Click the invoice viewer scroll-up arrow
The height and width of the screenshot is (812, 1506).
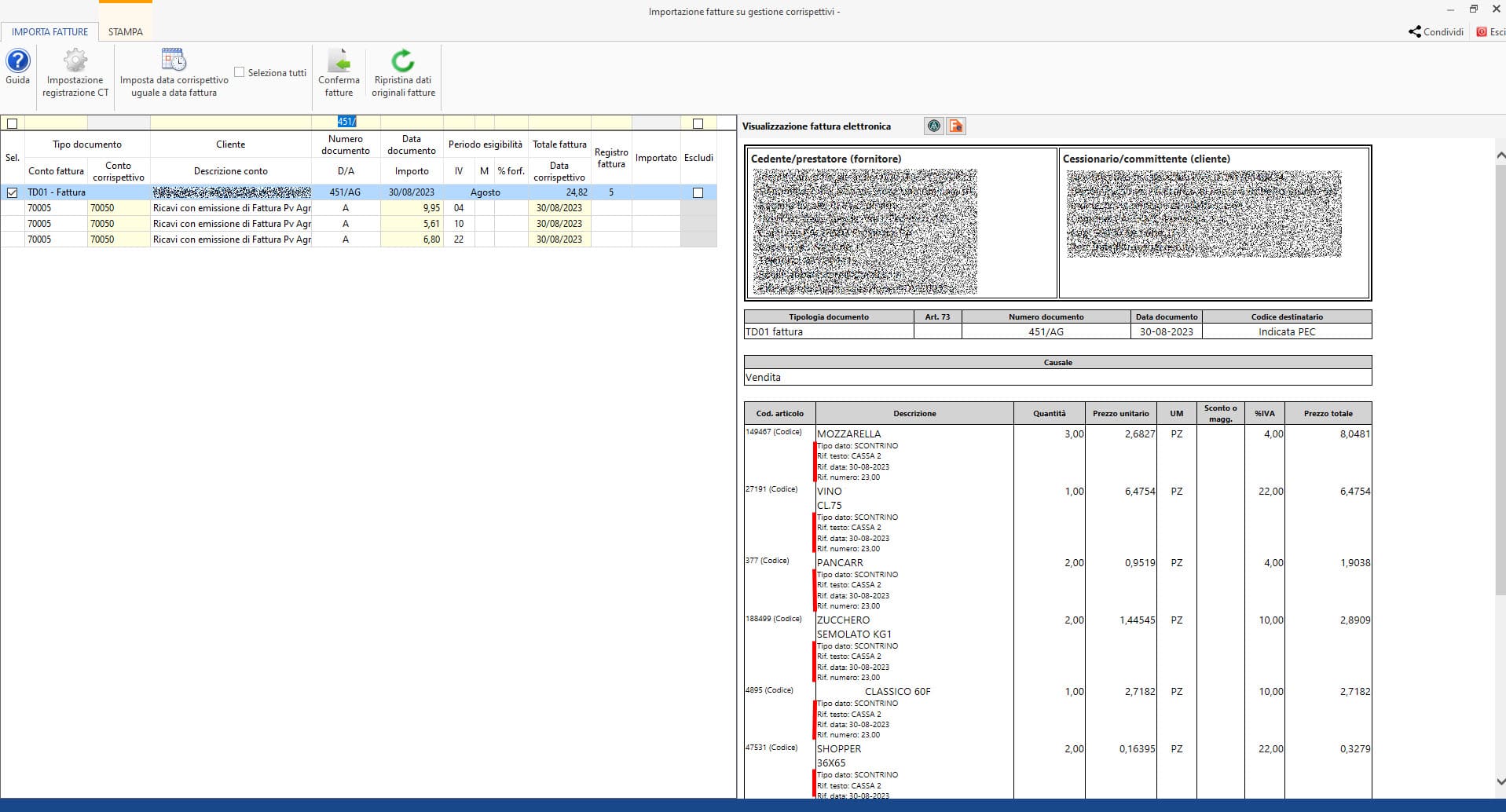(1501, 156)
